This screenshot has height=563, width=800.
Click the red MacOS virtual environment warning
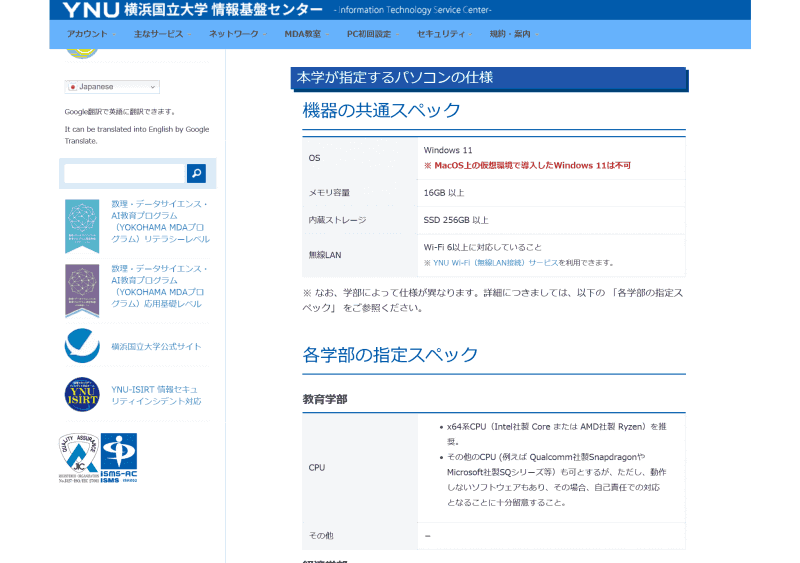click(x=527, y=165)
